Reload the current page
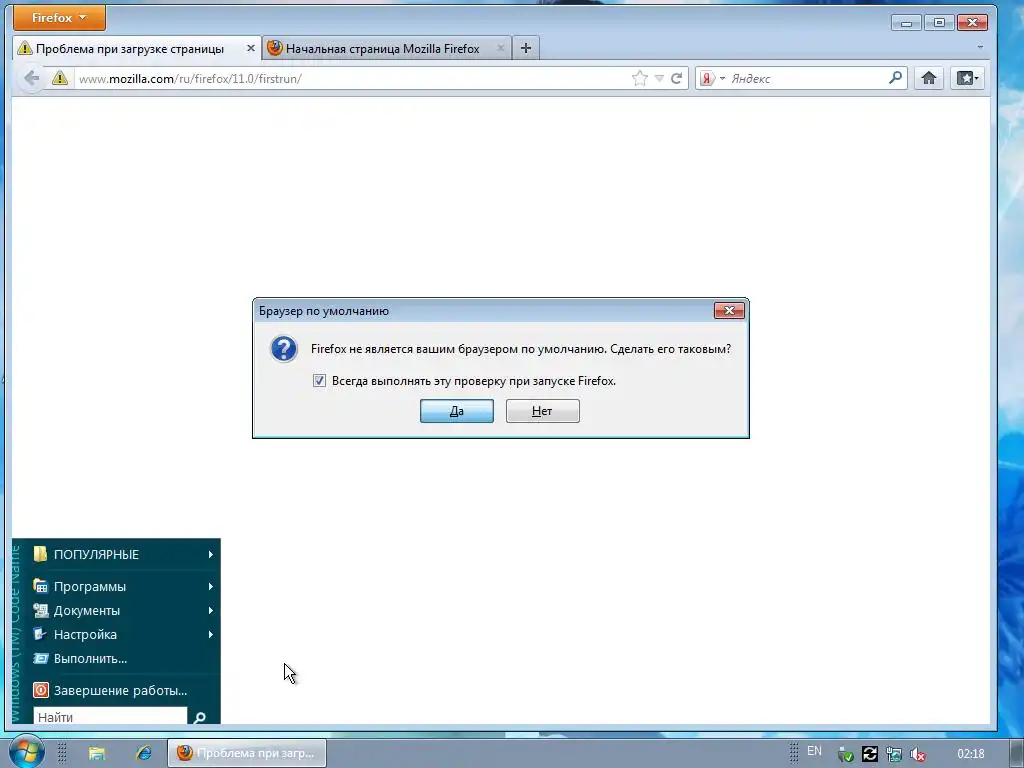The width and height of the screenshot is (1024, 768). pyautogui.click(x=677, y=78)
